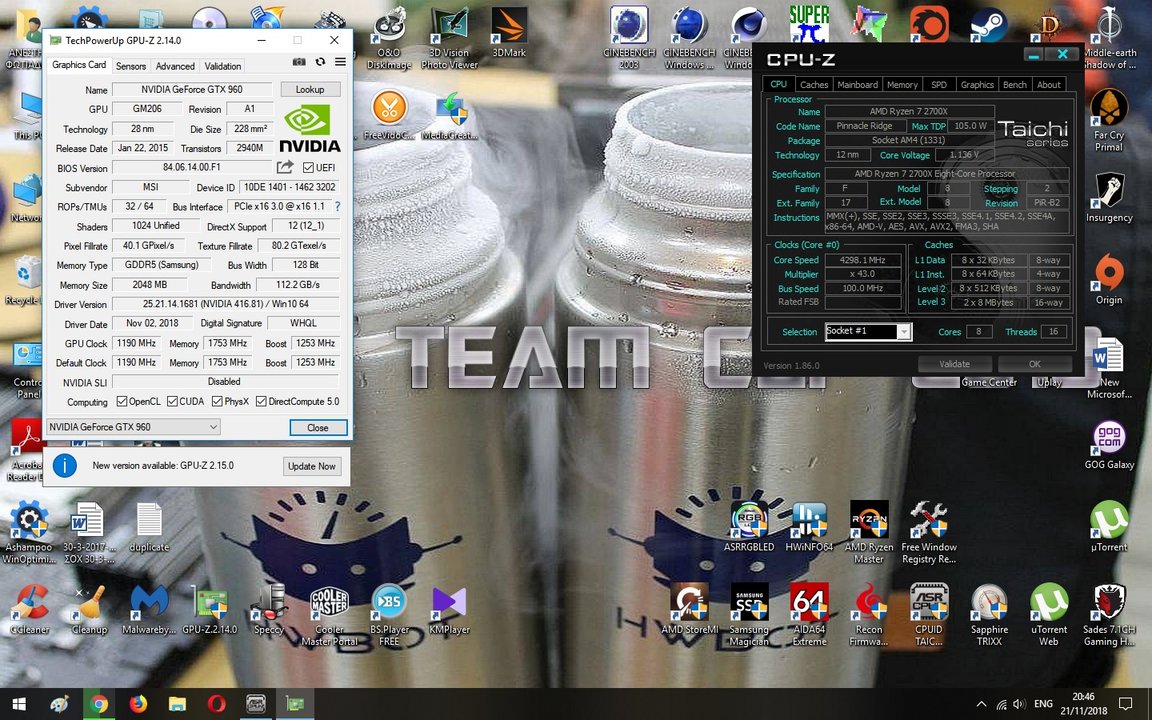
Task: Open the Steam desktop shortcut
Action: (x=988, y=25)
